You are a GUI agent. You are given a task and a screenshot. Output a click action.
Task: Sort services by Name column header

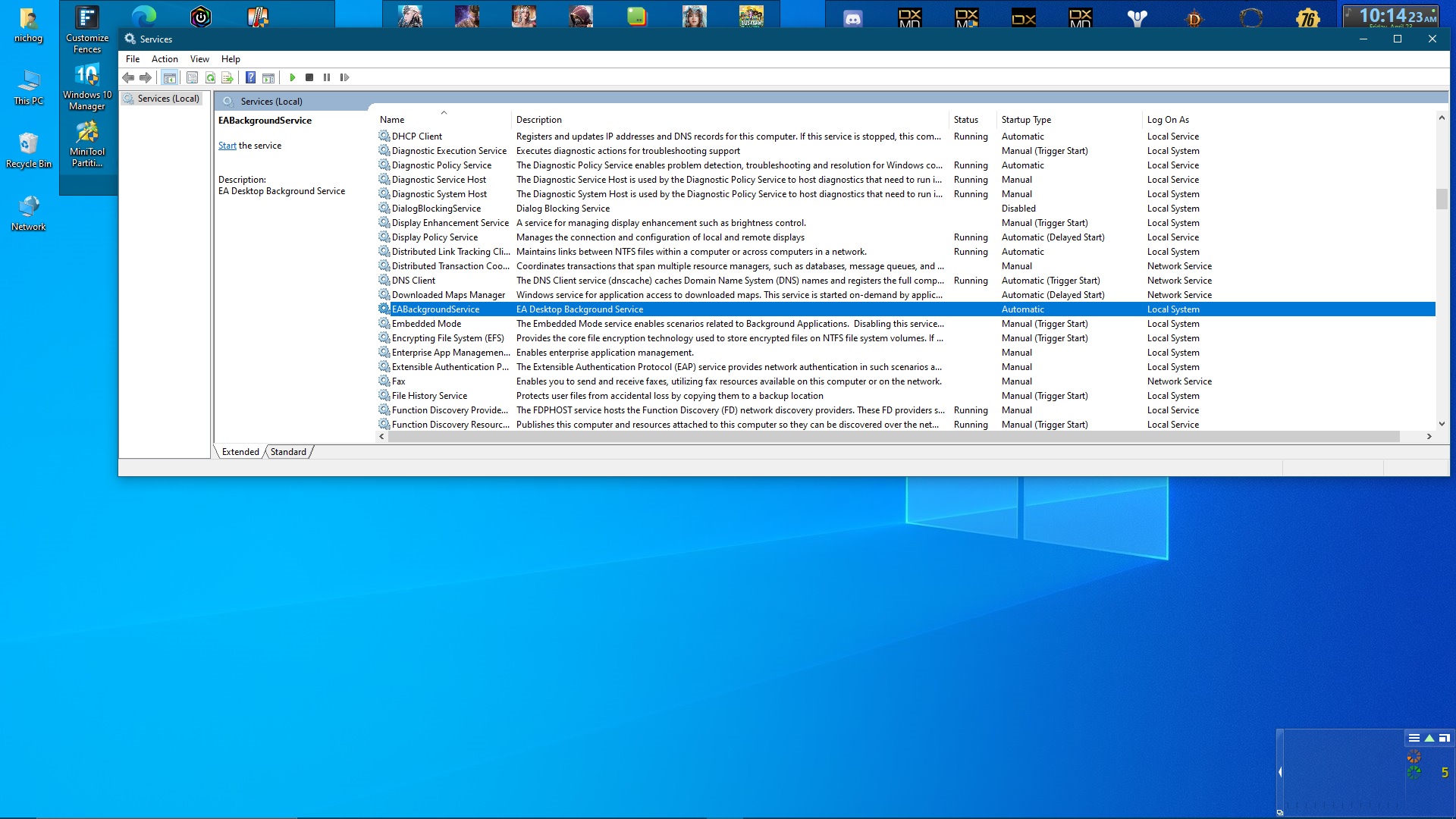(392, 120)
